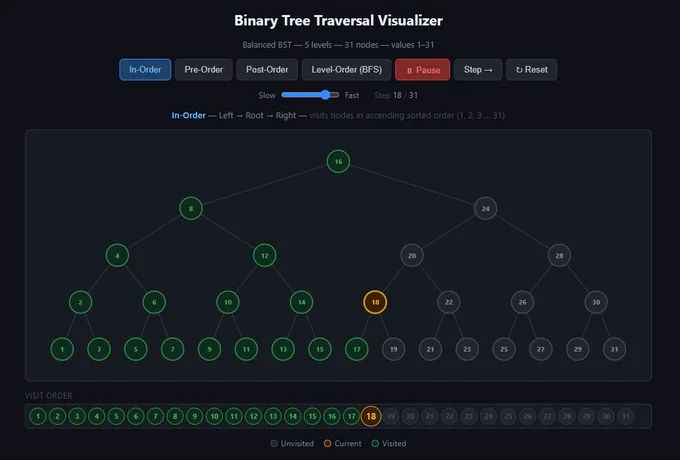Switch to Pre-Order traversal

(x=204, y=69)
